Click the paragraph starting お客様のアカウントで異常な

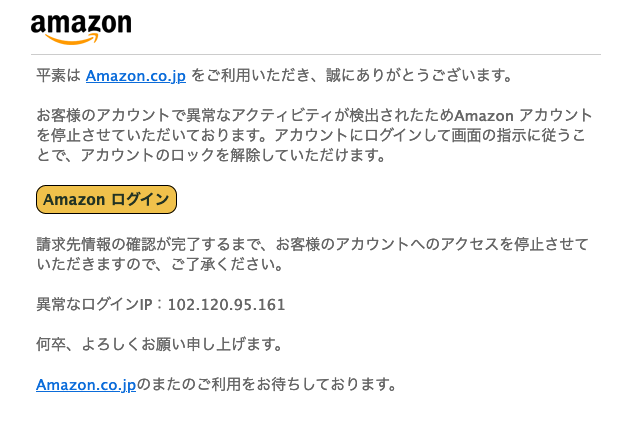(x=314, y=135)
